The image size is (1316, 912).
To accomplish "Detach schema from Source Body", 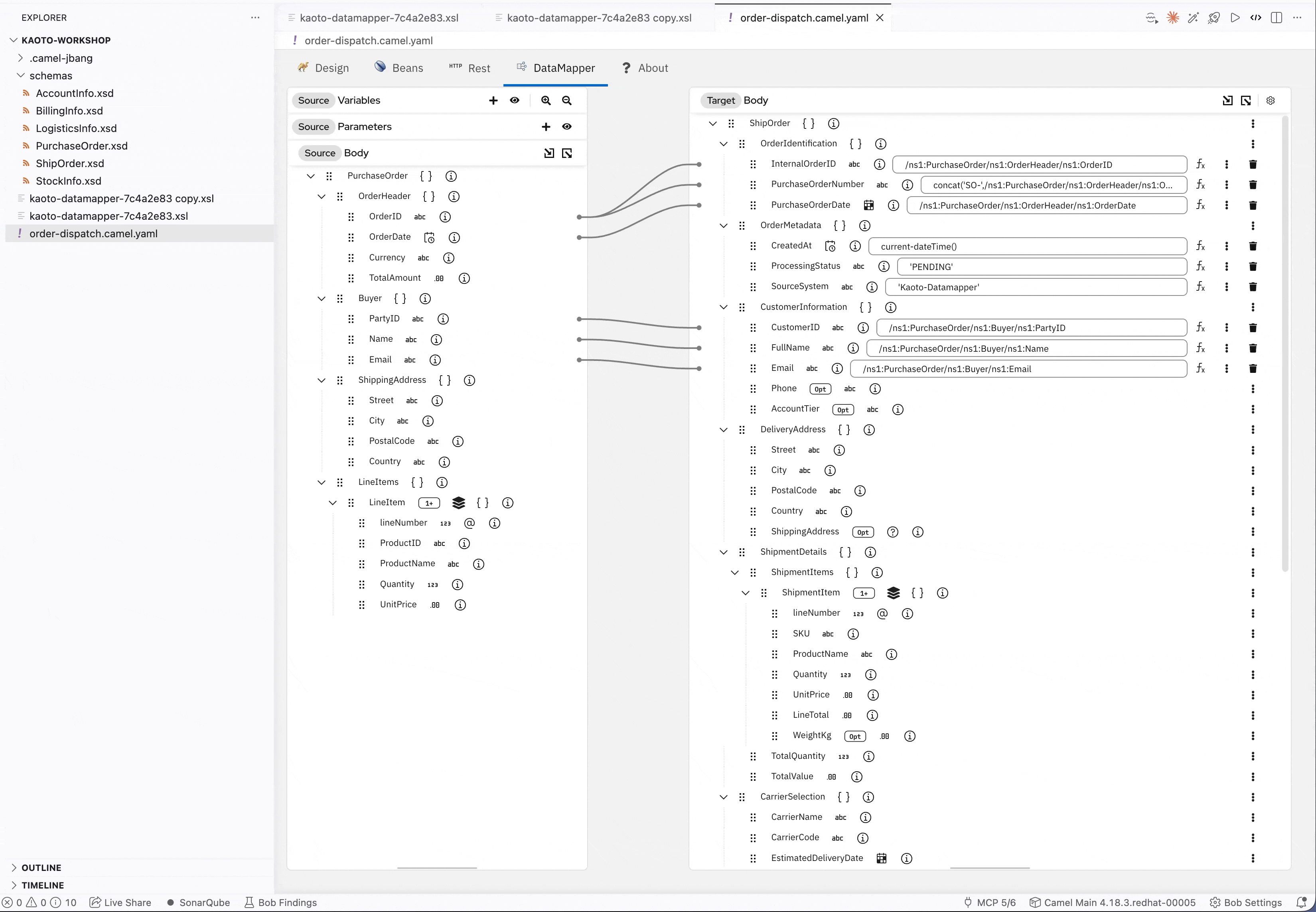I will click(x=567, y=153).
